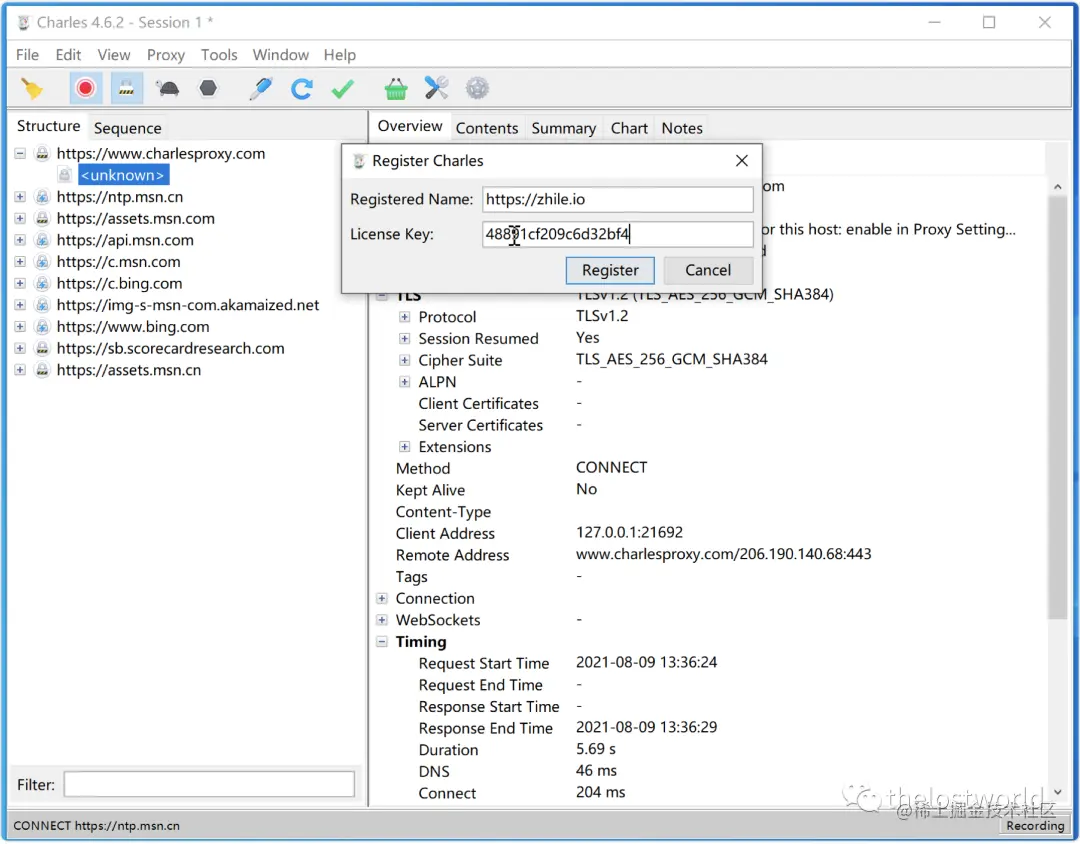
Task: Click the License Key input field
Action: [617, 234]
